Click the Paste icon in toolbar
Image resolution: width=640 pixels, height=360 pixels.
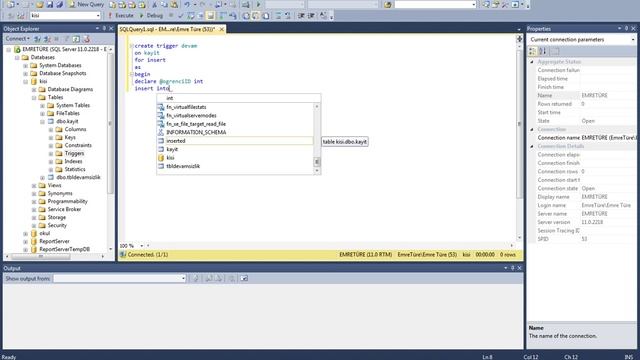174,4
